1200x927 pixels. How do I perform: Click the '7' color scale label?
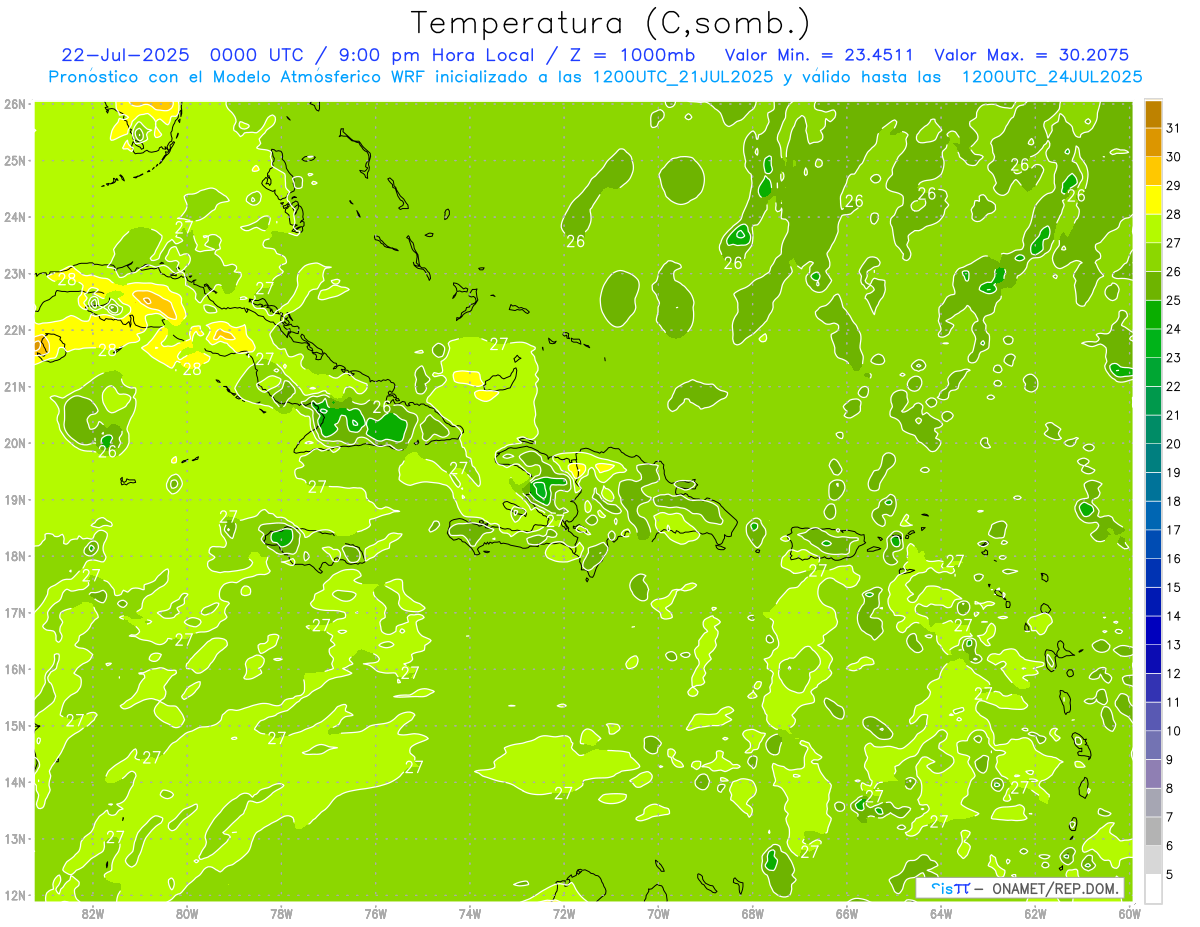[1170, 817]
